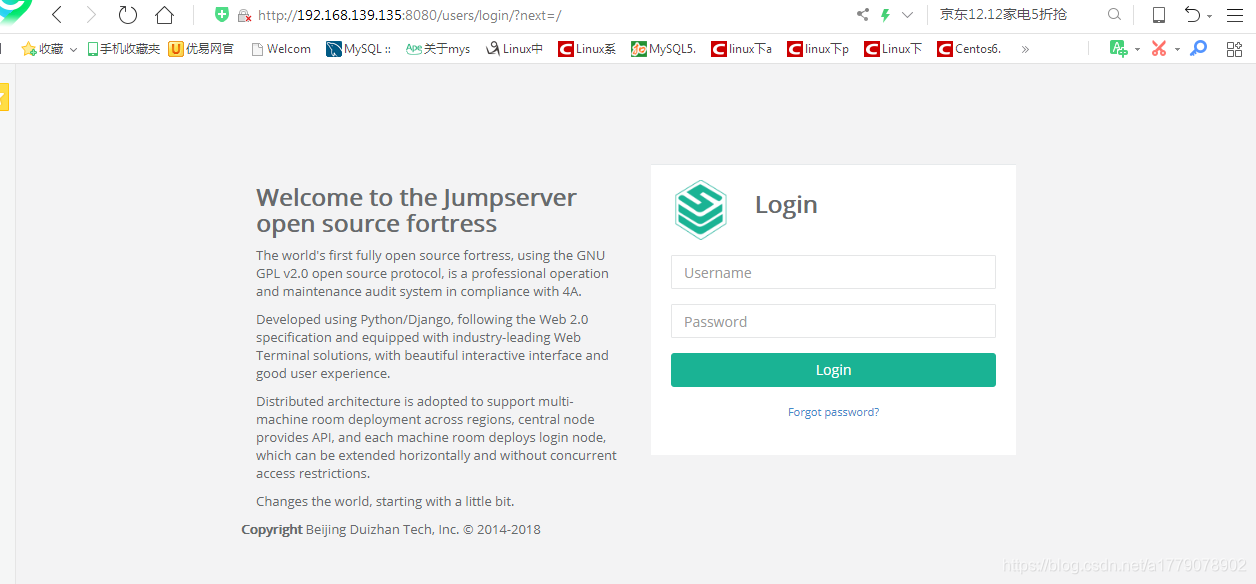Open the linux下a bookmark

point(742,49)
